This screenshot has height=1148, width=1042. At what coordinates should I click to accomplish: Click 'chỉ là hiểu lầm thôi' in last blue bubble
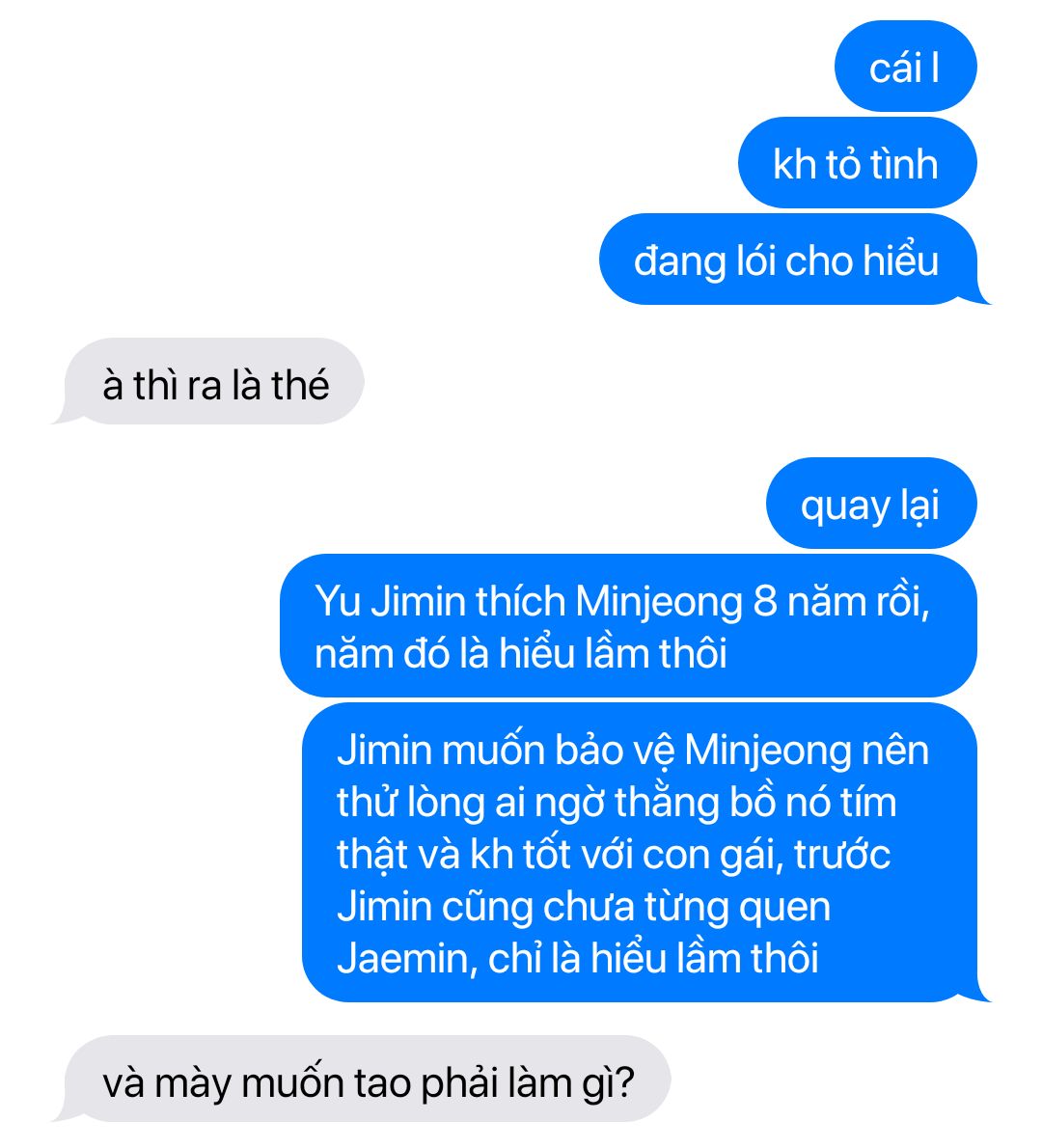653,958
